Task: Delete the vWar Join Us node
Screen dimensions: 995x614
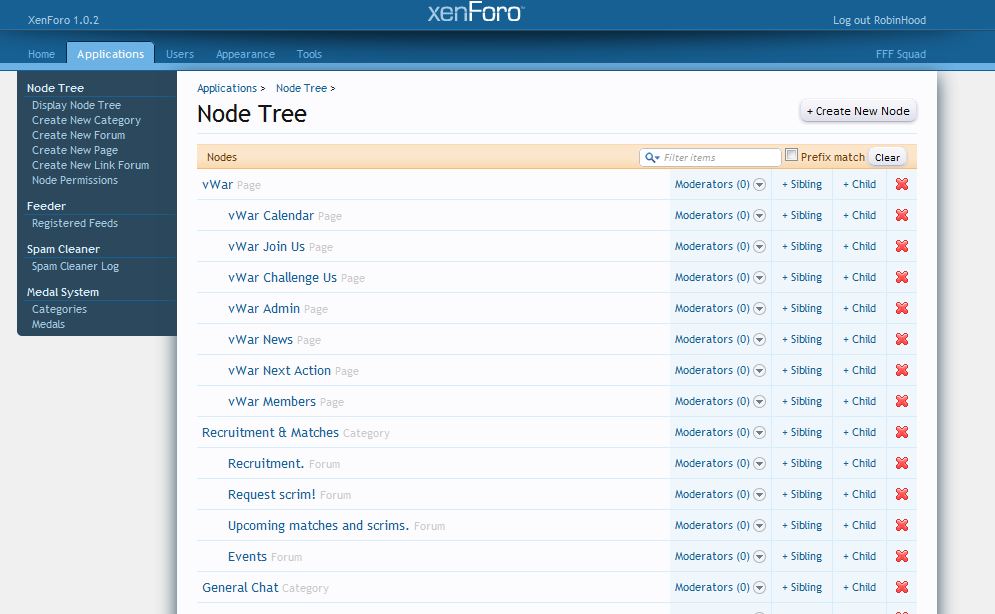Action: click(x=902, y=246)
